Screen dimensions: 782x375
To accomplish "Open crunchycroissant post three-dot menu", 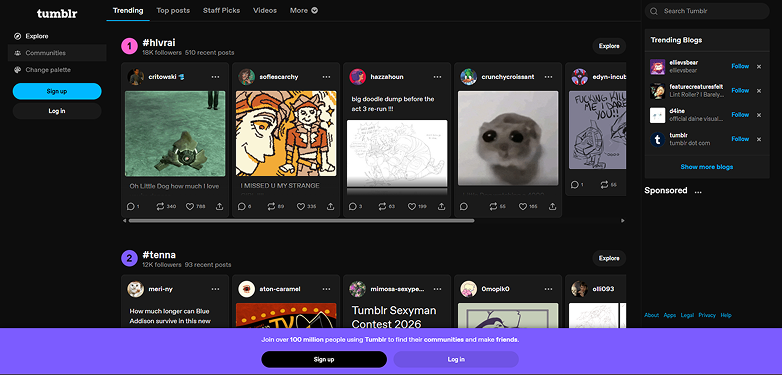I will pos(548,77).
